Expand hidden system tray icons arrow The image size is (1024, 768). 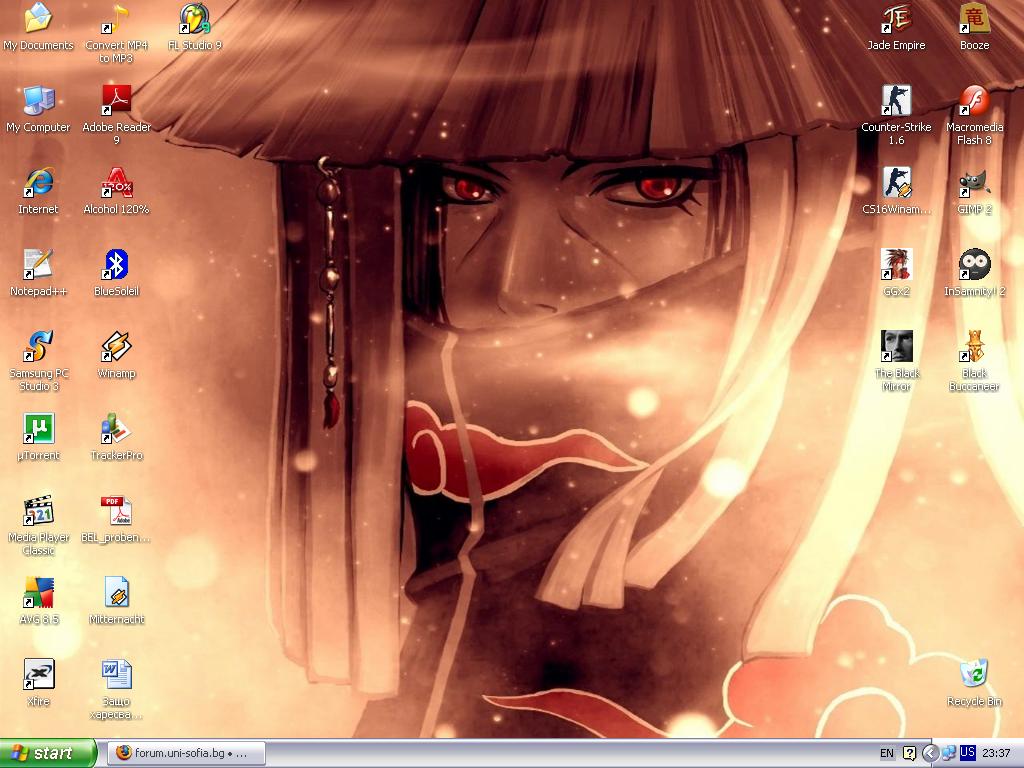(x=930, y=753)
